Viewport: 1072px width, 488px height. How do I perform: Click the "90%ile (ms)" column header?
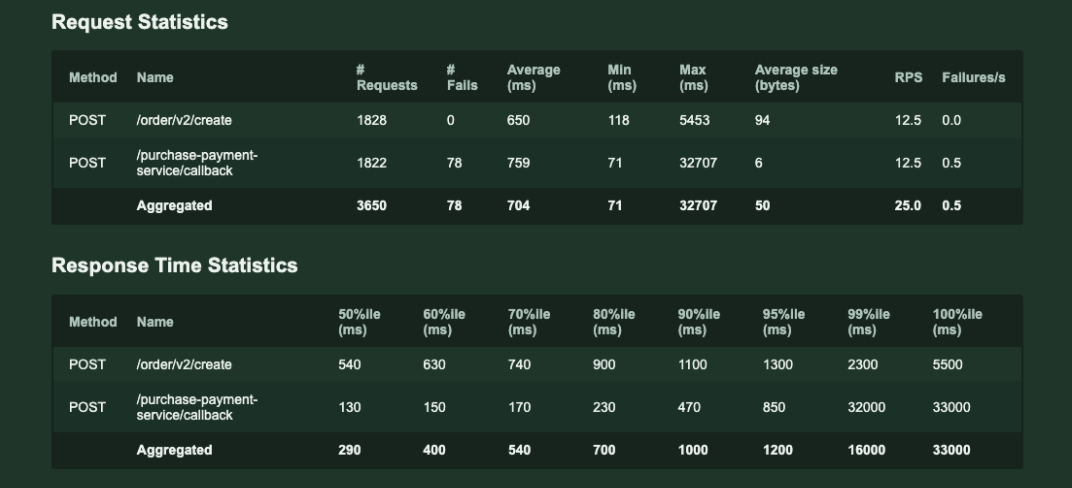pos(698,322)
